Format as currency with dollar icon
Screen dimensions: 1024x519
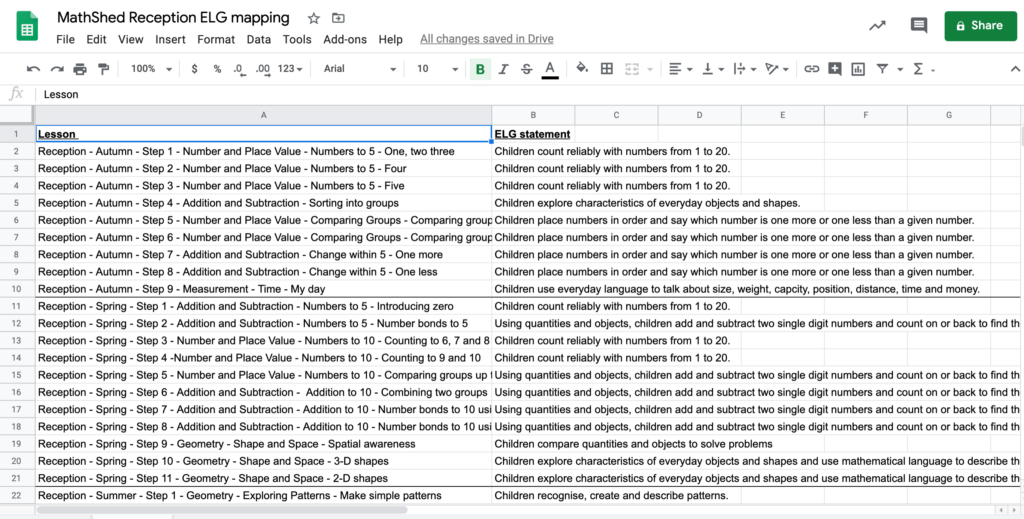click(194, 69)
